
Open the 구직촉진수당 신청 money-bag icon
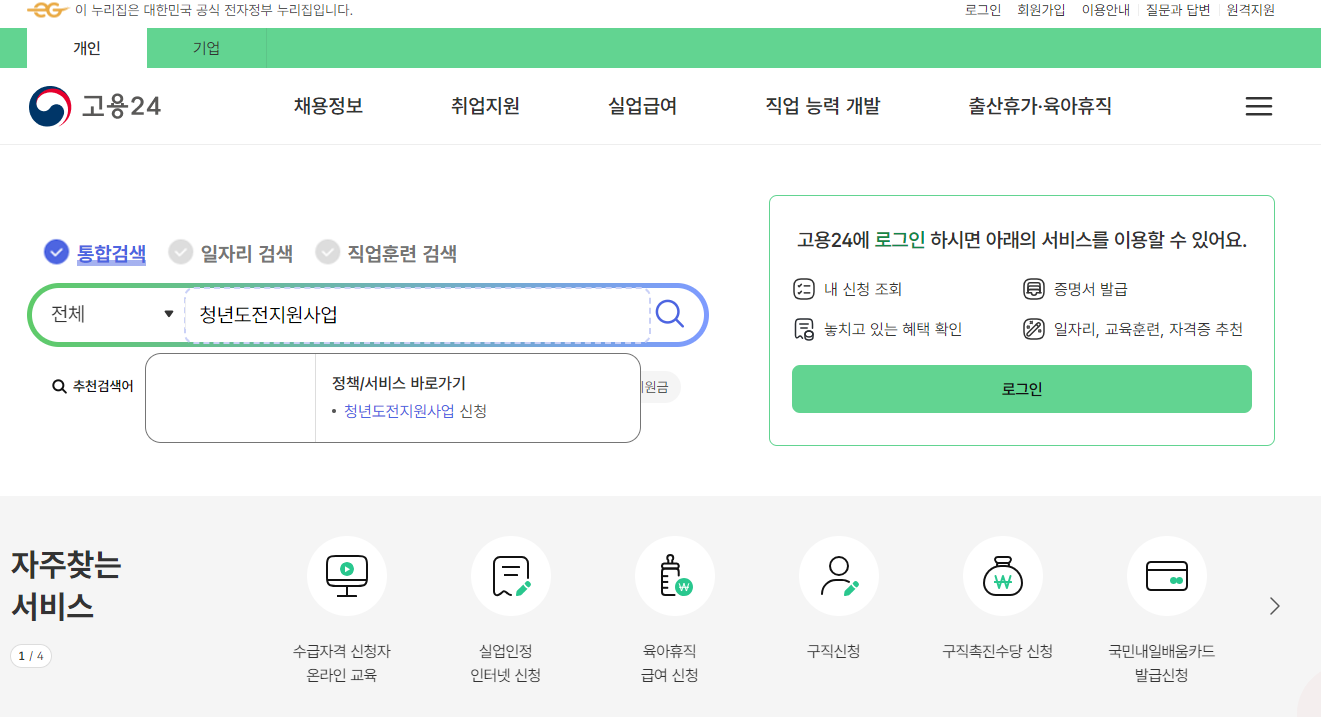click(1003, 576)
